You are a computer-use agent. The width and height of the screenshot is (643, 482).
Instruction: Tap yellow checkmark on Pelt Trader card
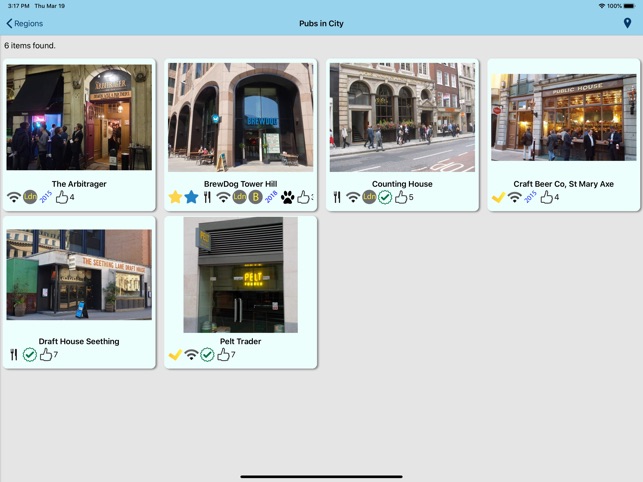pyautogui.click(x=175, y=355)
